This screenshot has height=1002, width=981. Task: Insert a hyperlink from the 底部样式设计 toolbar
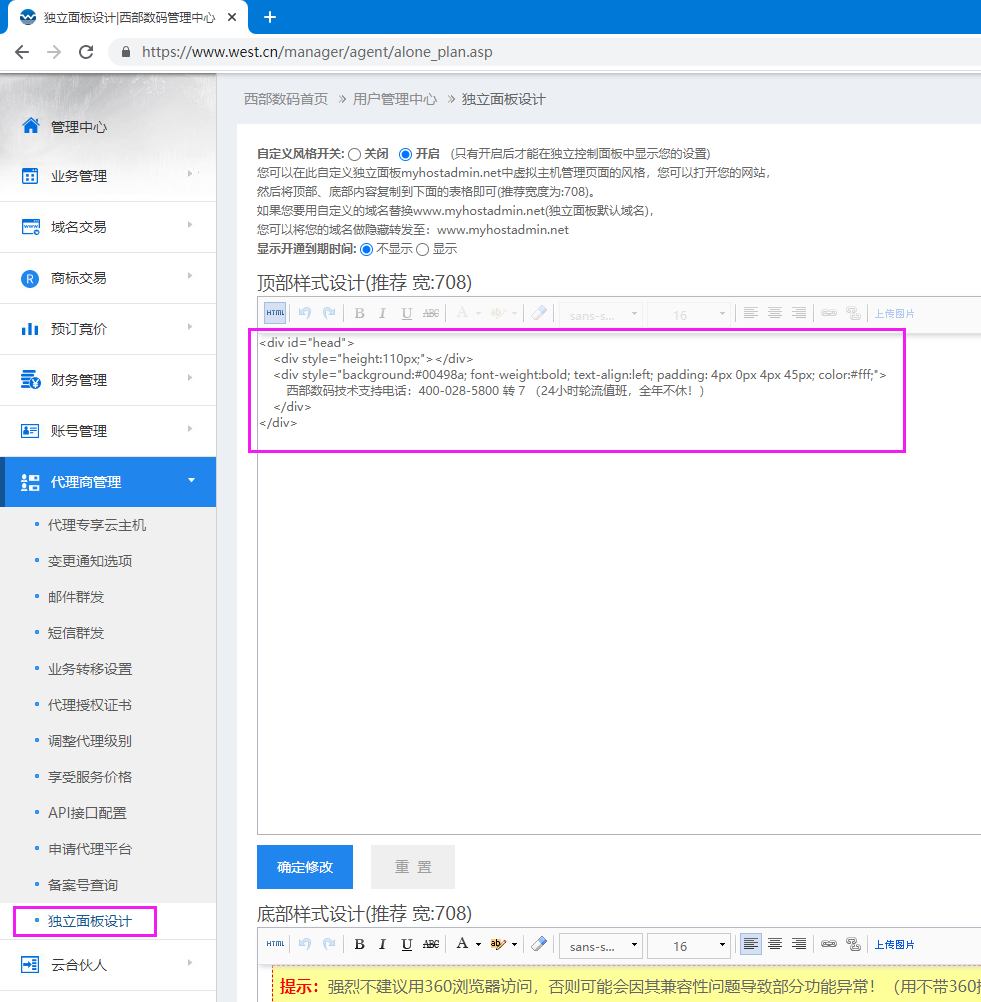click(829, 944)
